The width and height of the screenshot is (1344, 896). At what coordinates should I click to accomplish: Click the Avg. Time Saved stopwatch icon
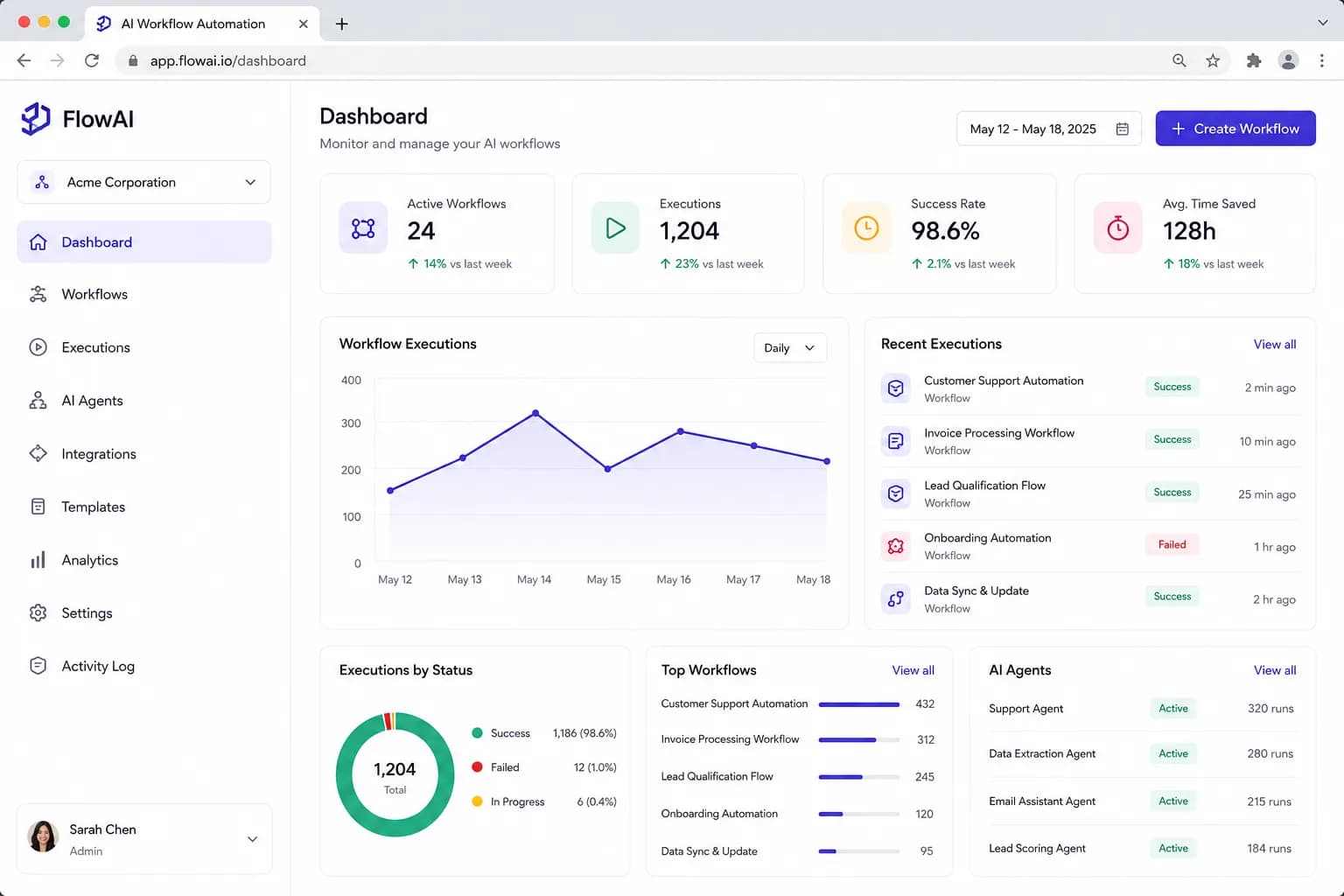(x=1118, y=228)
